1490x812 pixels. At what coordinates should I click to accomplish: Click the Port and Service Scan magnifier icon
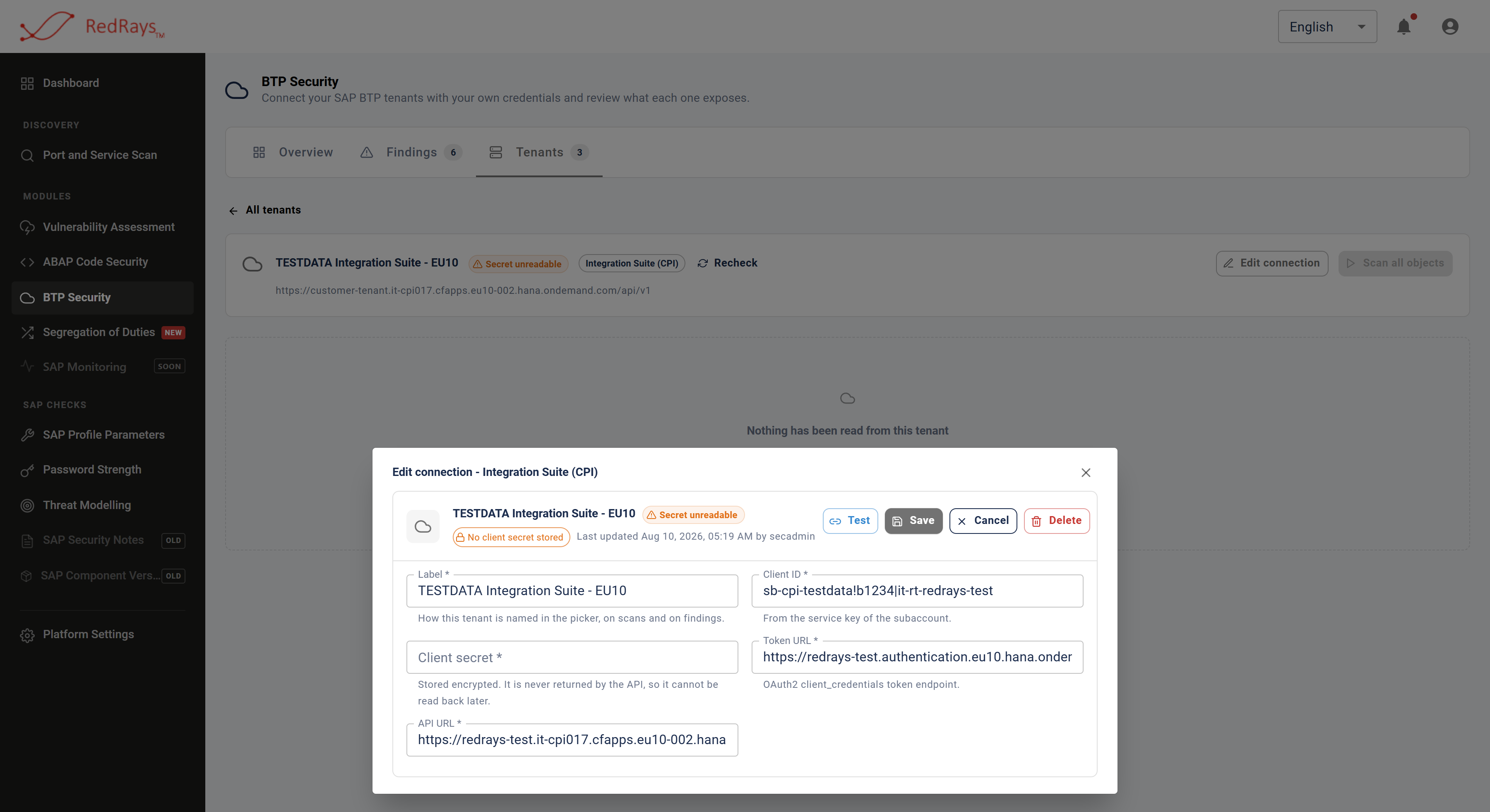click(x=27, y=156)
